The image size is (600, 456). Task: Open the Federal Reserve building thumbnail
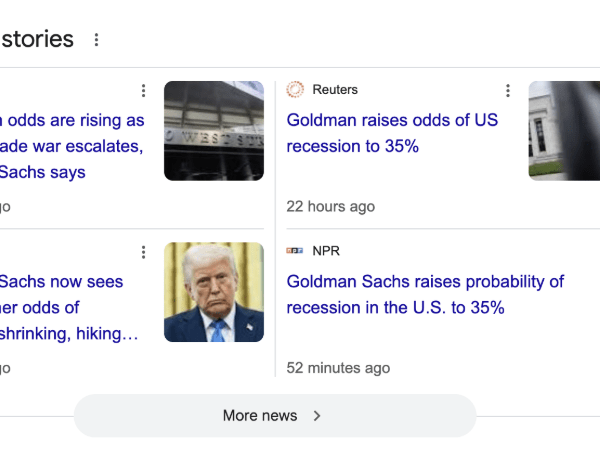[564, 131]
